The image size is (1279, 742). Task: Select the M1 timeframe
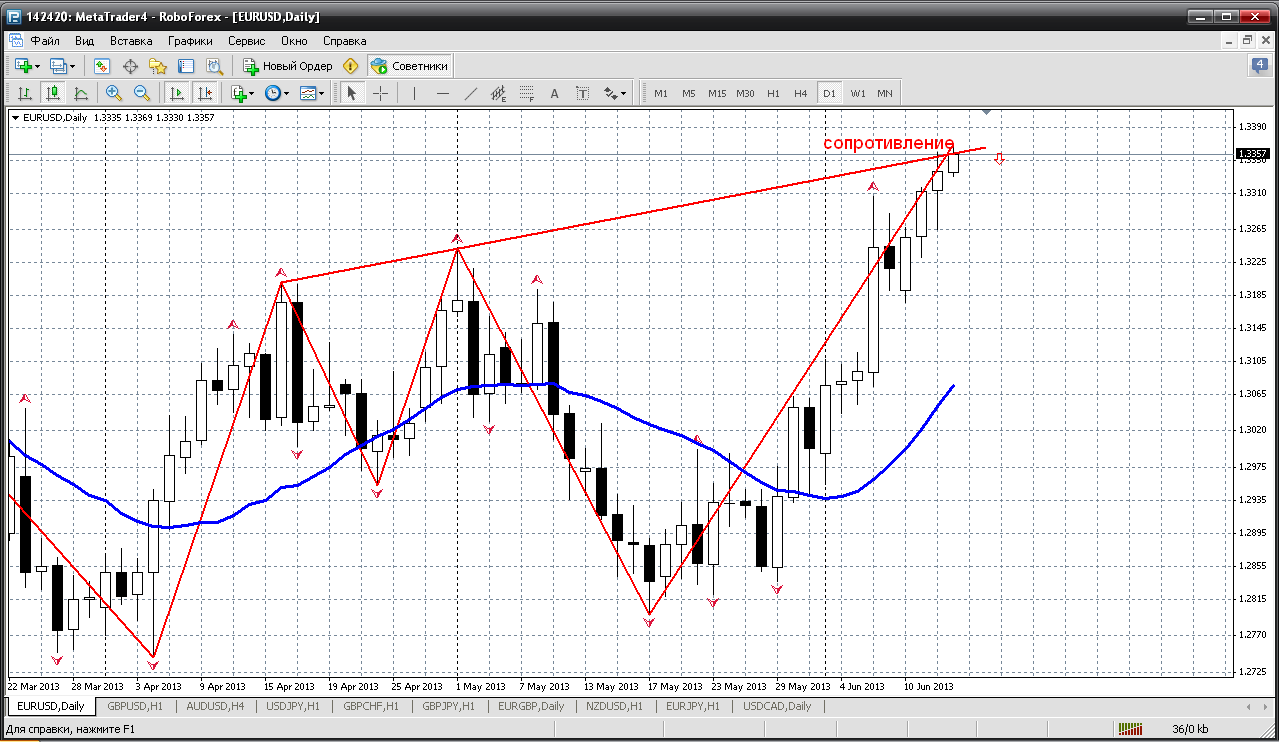pos(661,93)
